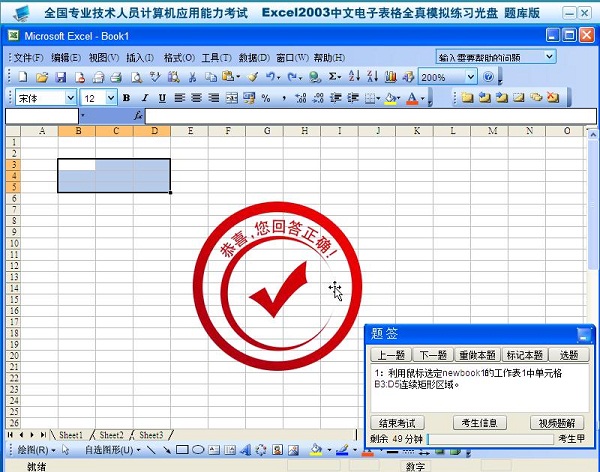The image size is (600, 472).
Task: Click the AutoSum sigma icon
Action: pyautogui.click(x=333, y=77)
